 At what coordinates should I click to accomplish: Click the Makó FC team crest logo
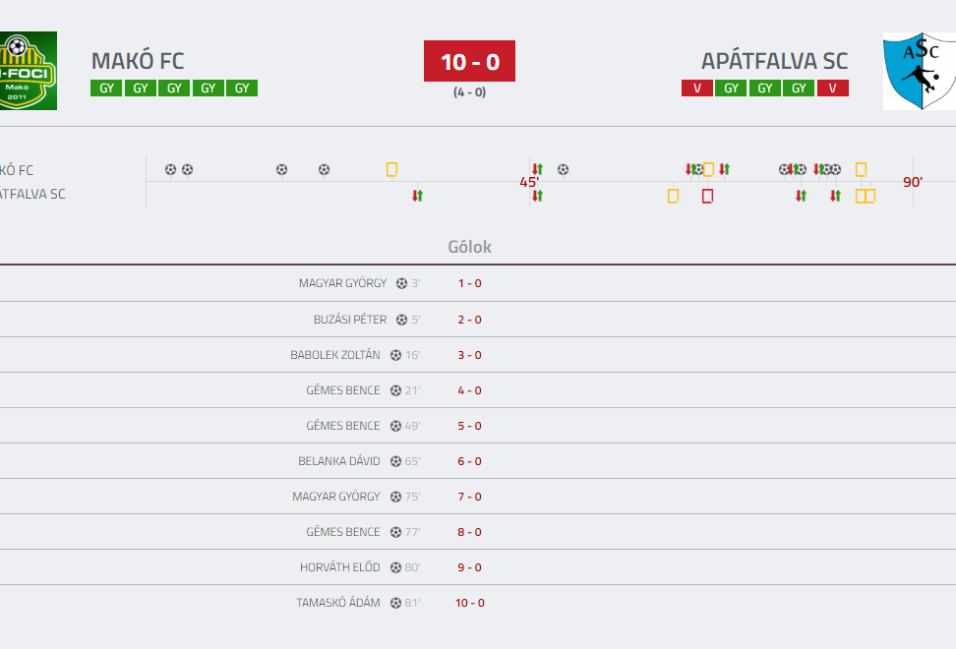coord(27,71)
